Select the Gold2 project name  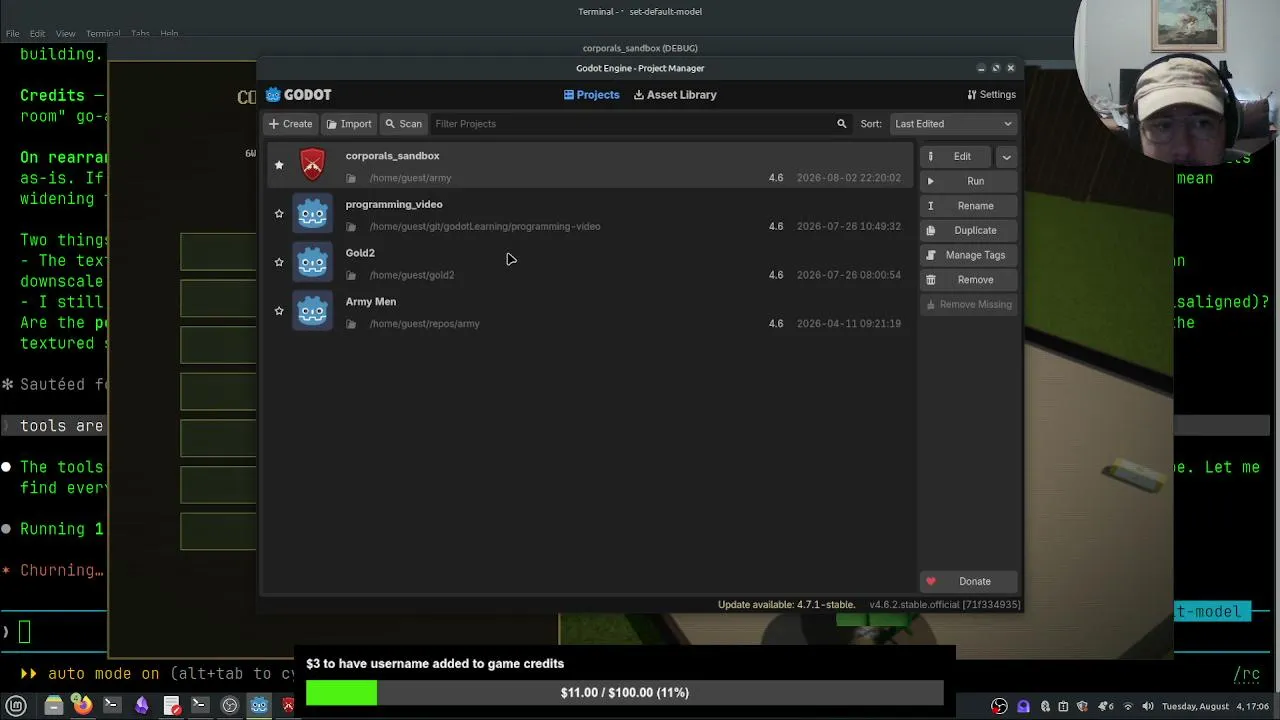(x=360, y=253)
